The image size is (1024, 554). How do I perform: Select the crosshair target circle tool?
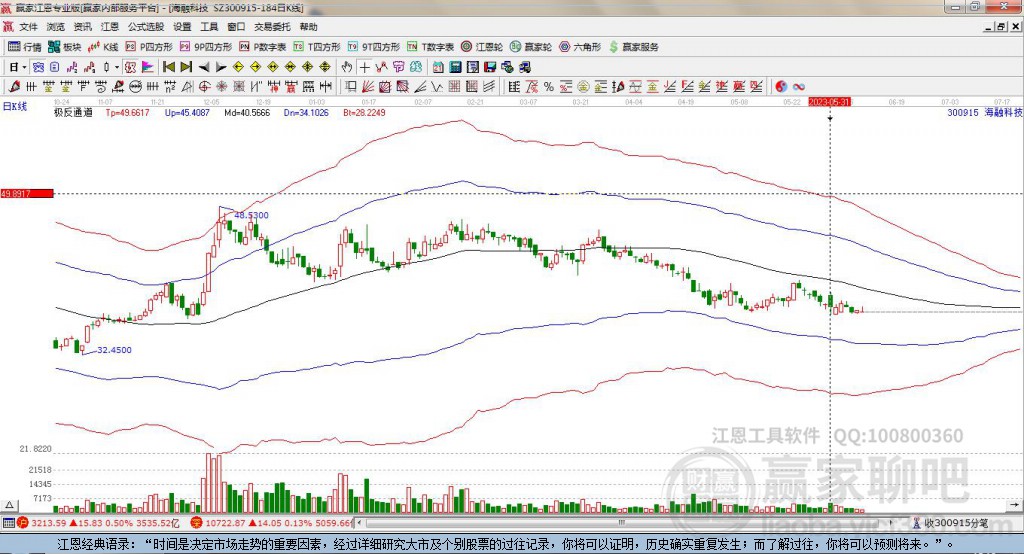pyautogui.click(x=204, y=87)
